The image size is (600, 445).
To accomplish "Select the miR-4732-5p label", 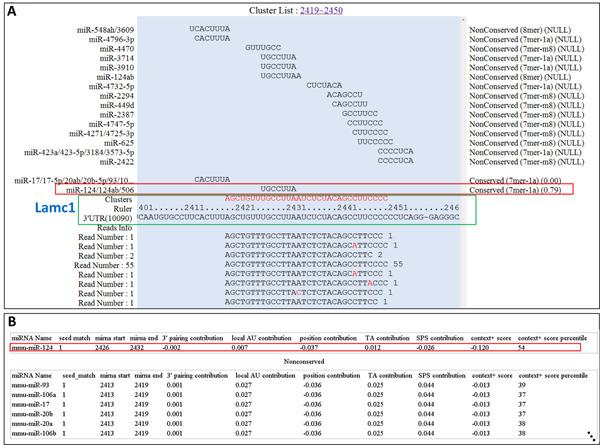I will click(111, 86).
